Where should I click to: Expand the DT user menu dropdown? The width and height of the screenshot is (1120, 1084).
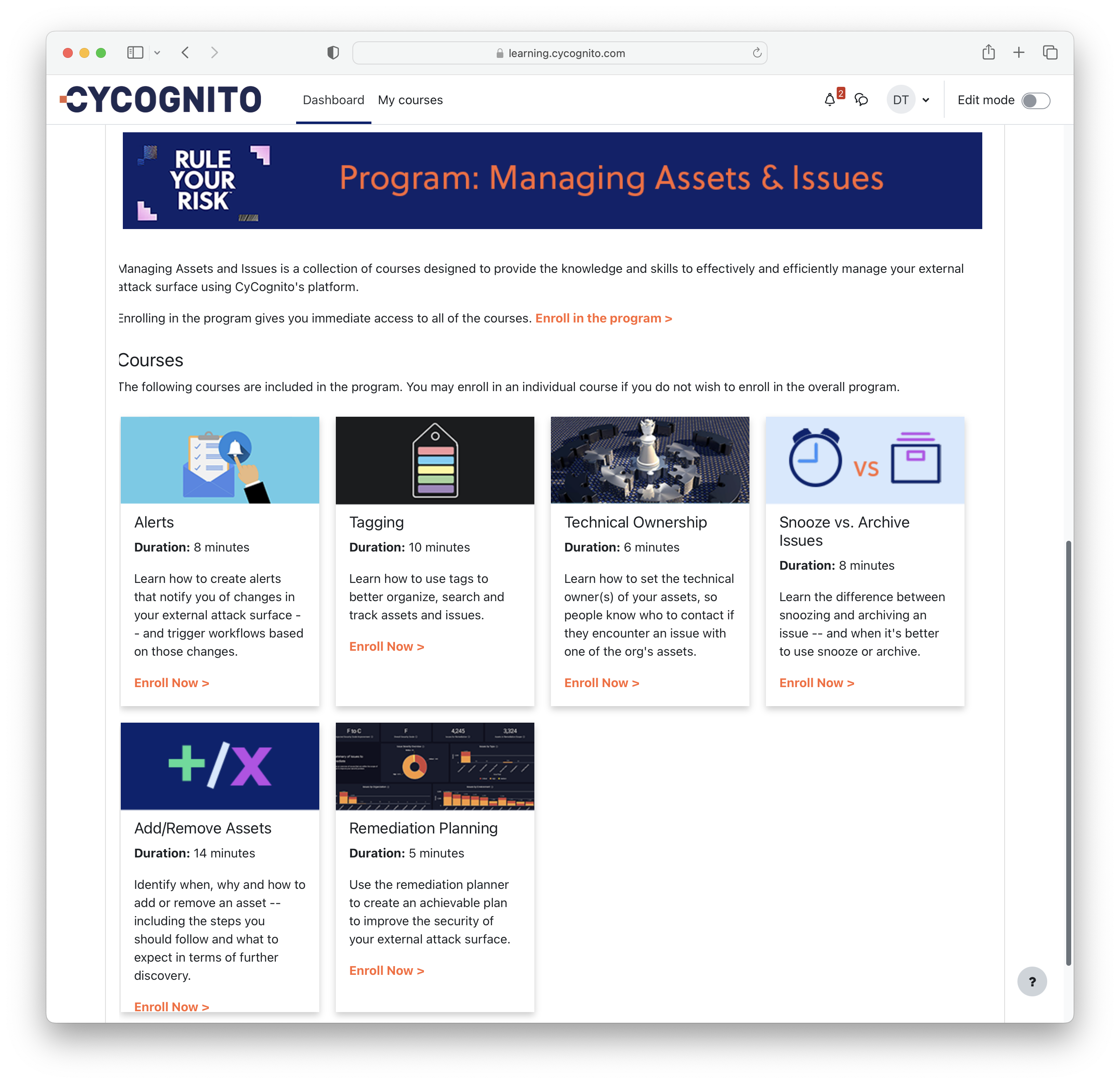(926, 100)
